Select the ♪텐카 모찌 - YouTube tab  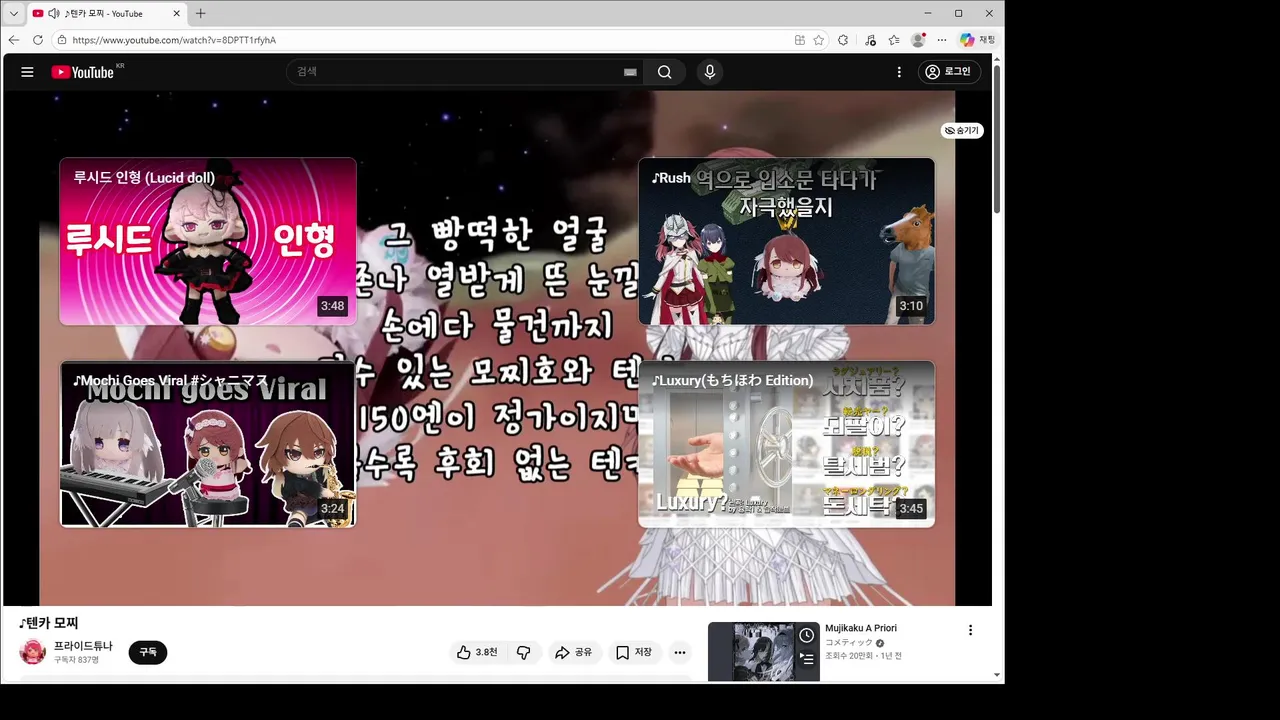(x=107, y=13)
